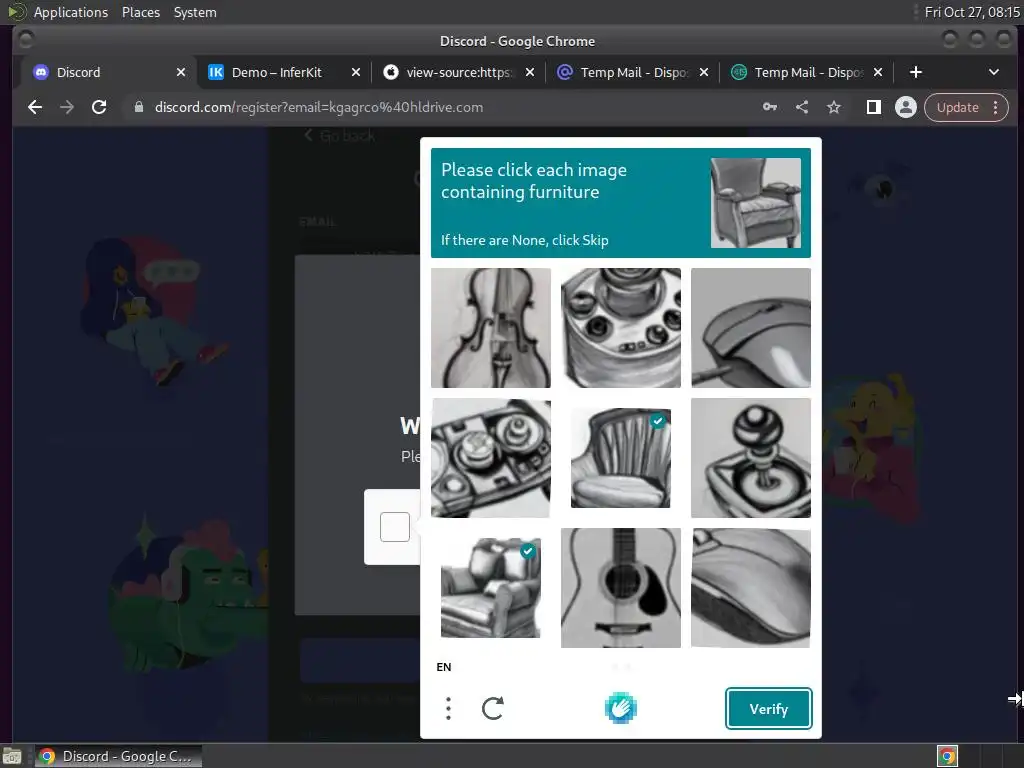Open the window menu button in title bar
1024x768 pixels.
coord(26,40)
